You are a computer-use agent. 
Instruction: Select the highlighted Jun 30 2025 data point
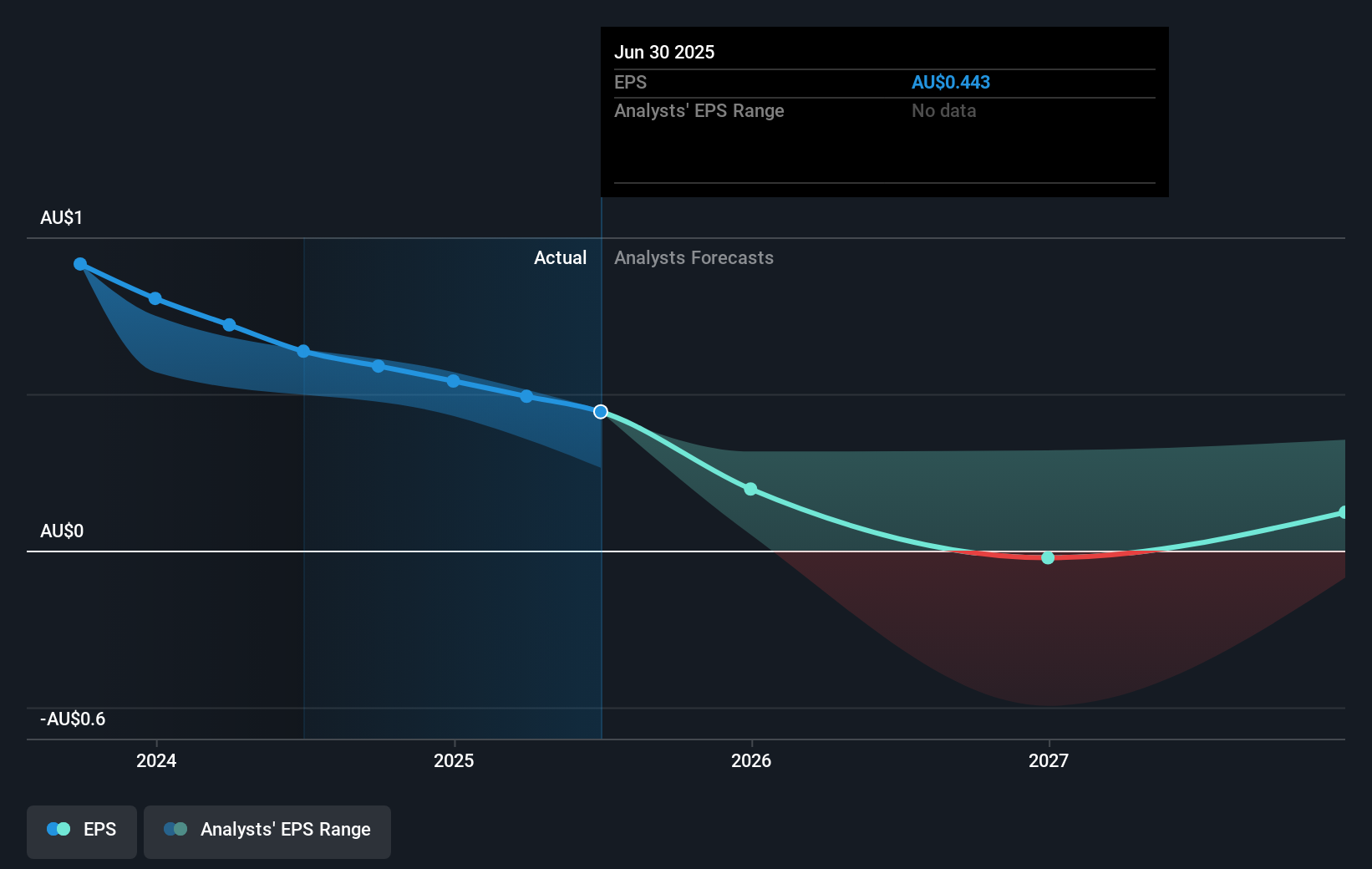(600, 411)
